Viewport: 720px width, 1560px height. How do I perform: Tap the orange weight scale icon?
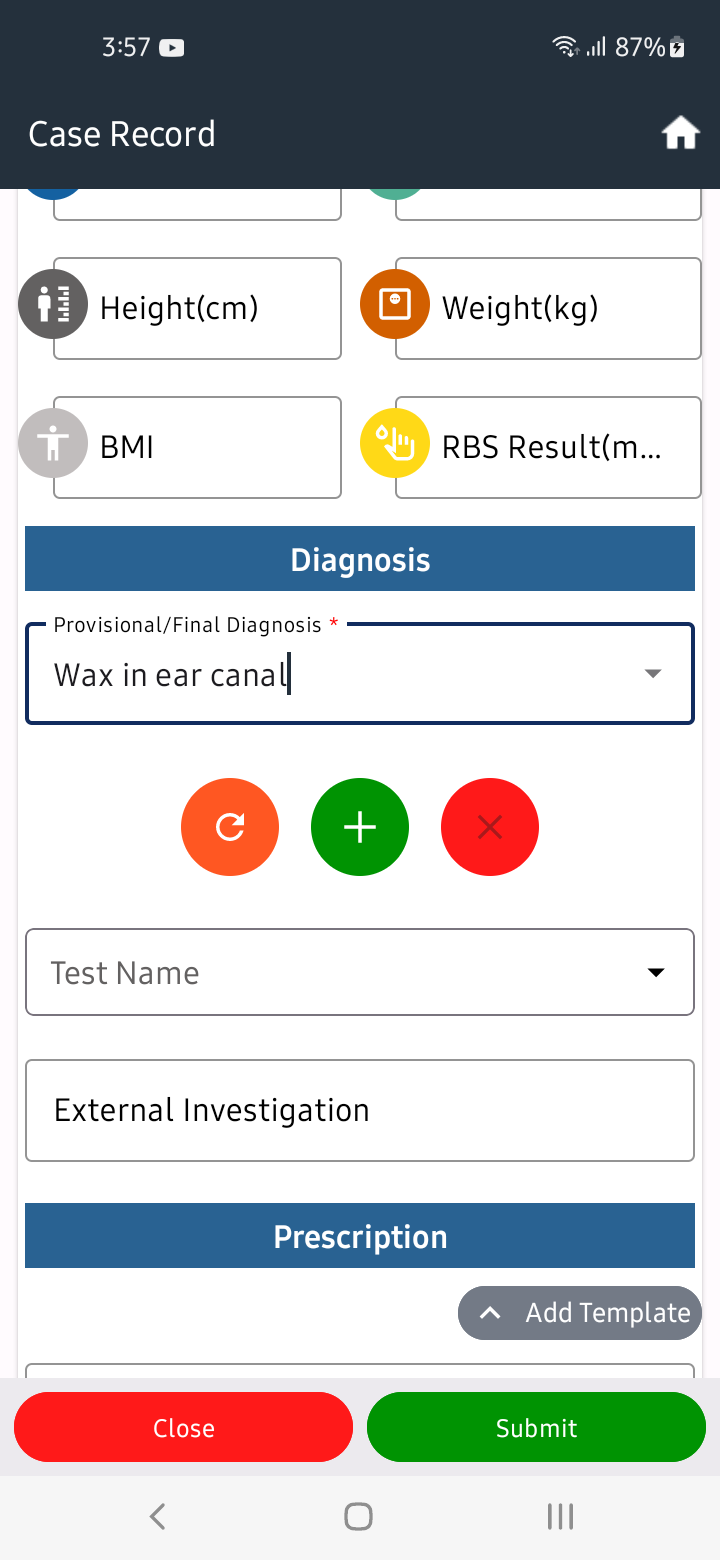pyautogui.click(x=395, y=303)
